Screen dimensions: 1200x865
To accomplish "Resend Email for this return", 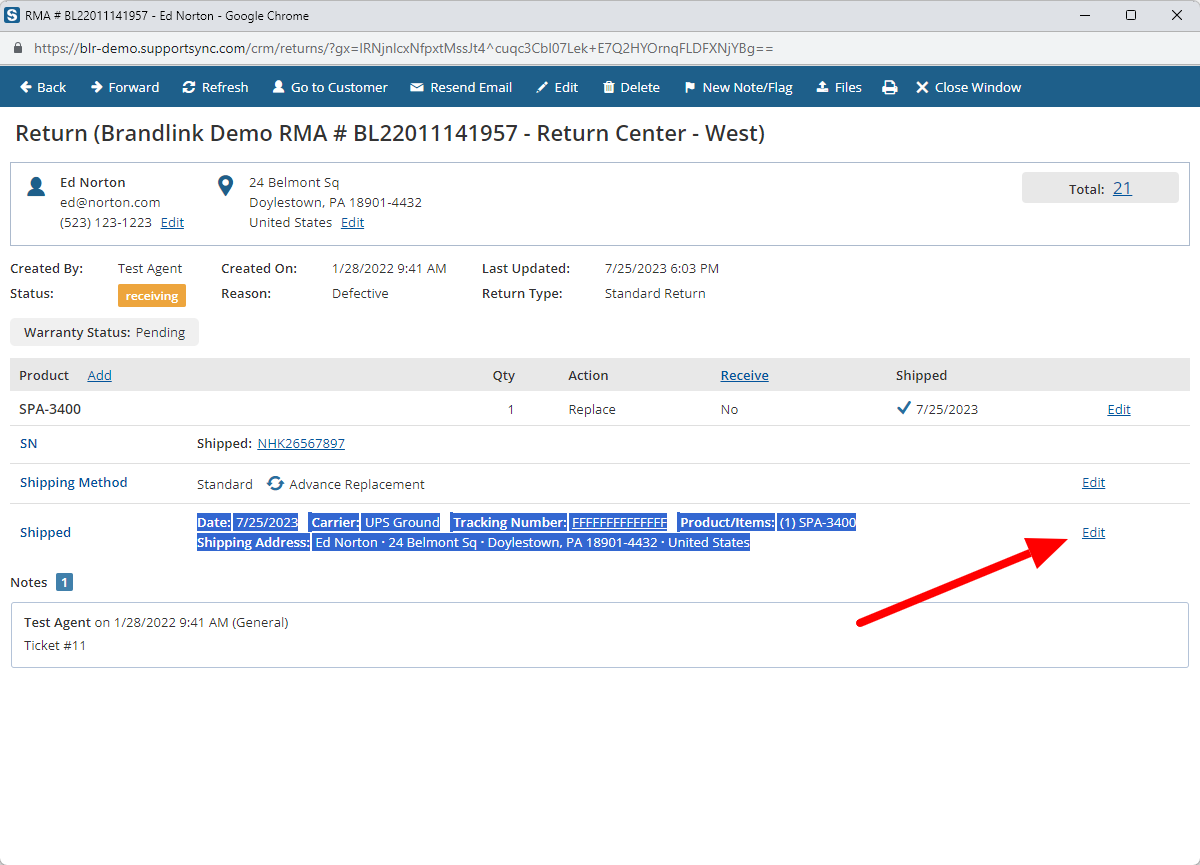I will pyautogui.click(x=461, y=88).
